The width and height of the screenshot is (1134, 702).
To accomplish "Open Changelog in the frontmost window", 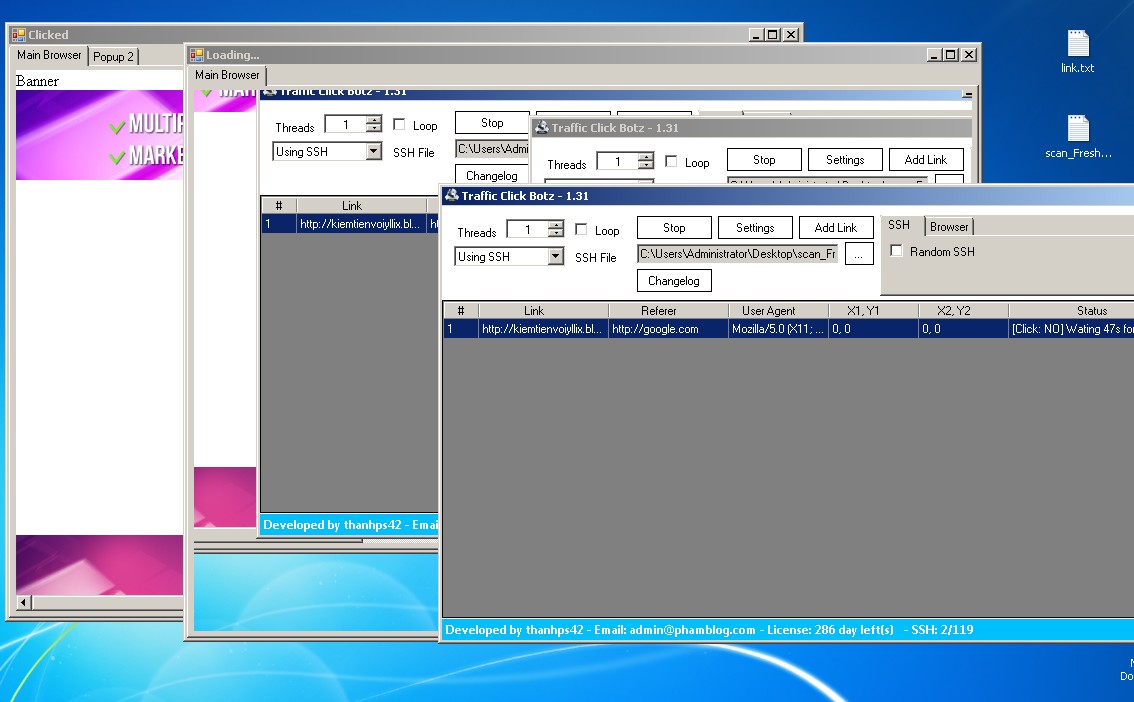I will pos(673,281).
